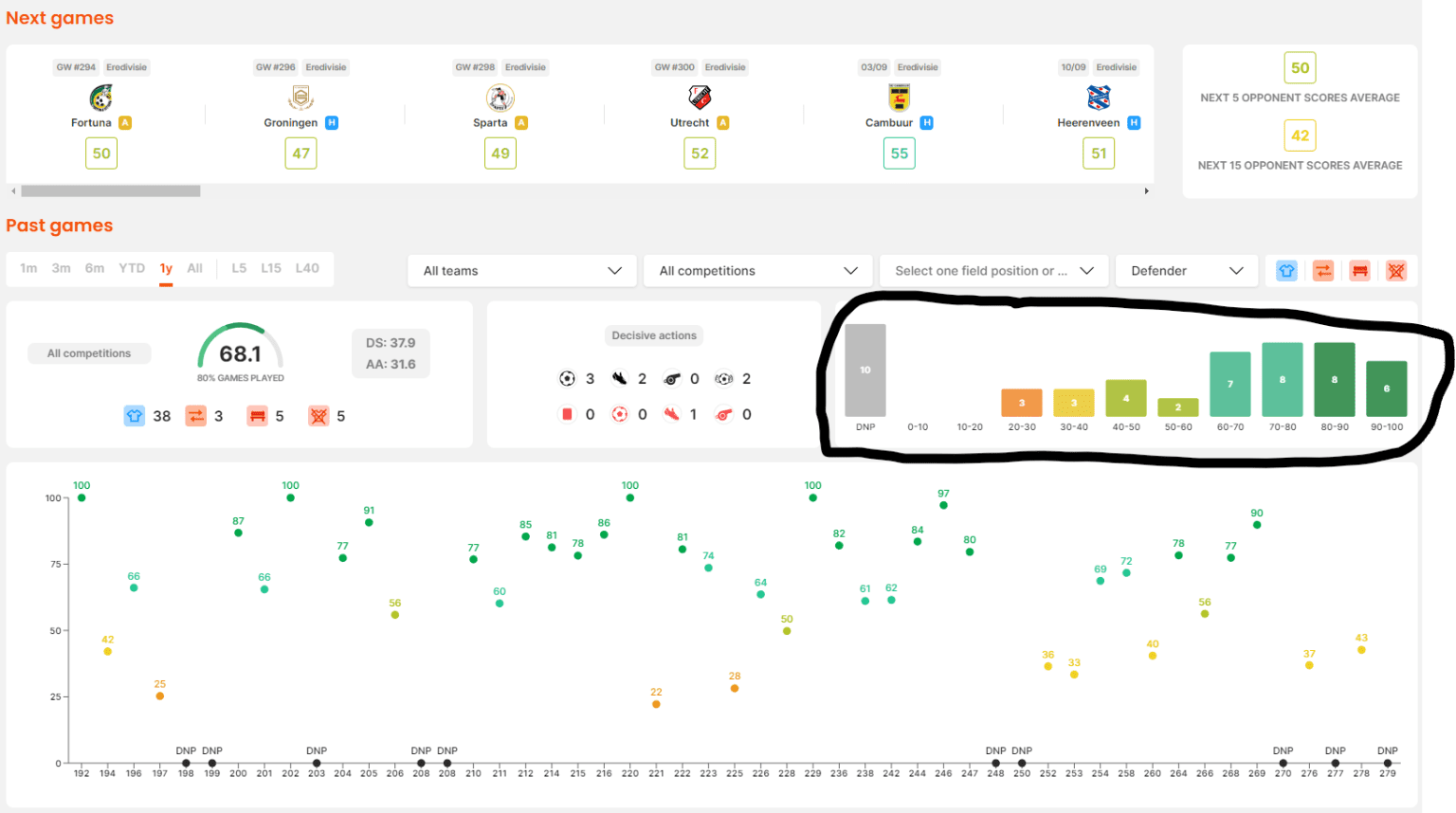Click the red whistle icon
This screenshot has width=1456, height=813.
pos(724,414)
